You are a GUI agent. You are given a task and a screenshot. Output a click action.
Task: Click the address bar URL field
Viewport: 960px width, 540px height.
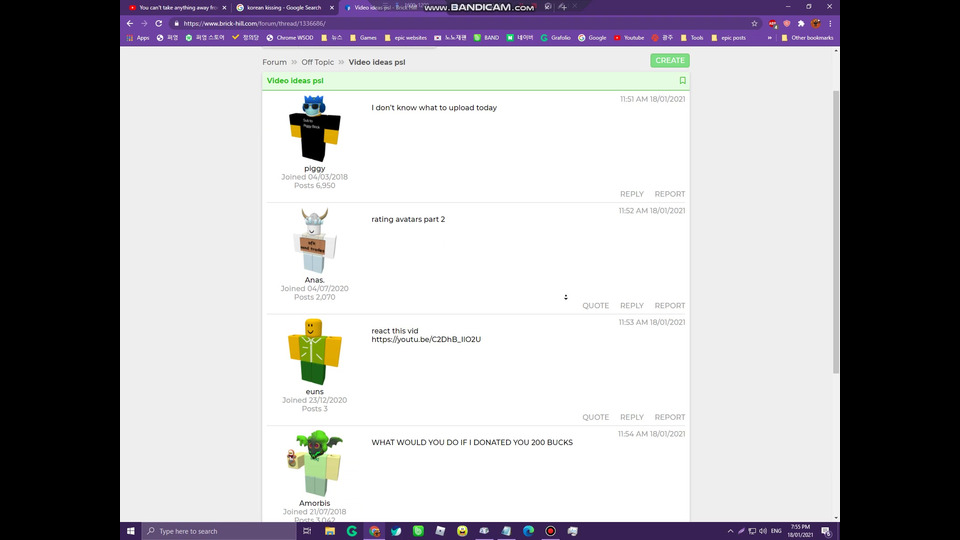459,23
